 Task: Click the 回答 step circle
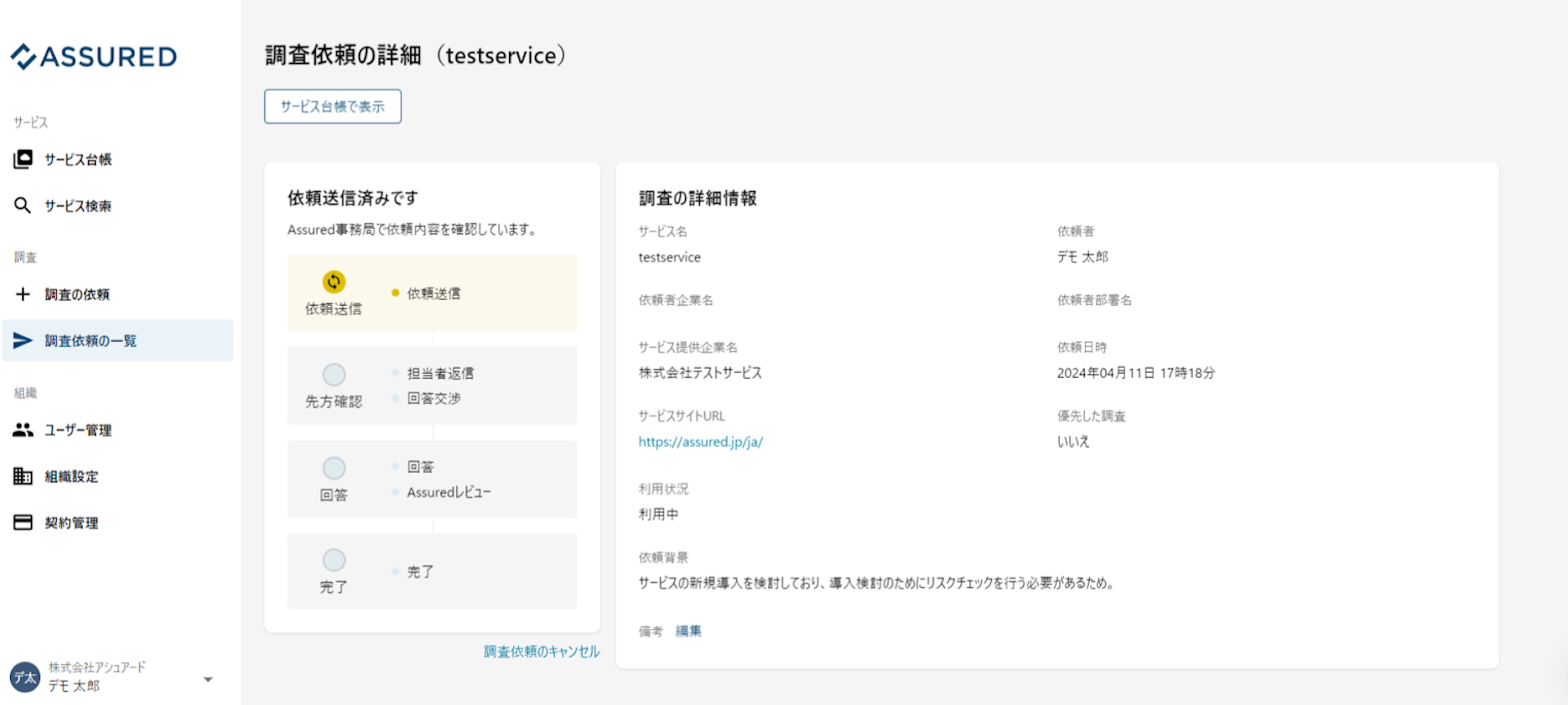point(333,468)
